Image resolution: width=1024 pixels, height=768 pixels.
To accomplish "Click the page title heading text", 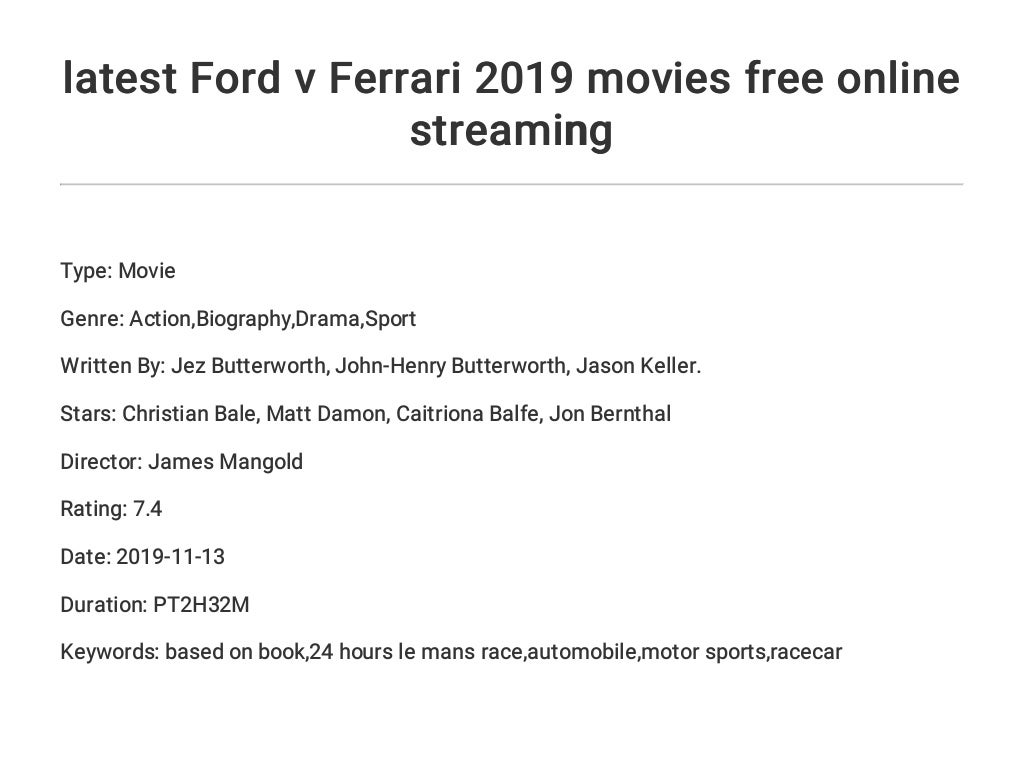I will (511, 104).
